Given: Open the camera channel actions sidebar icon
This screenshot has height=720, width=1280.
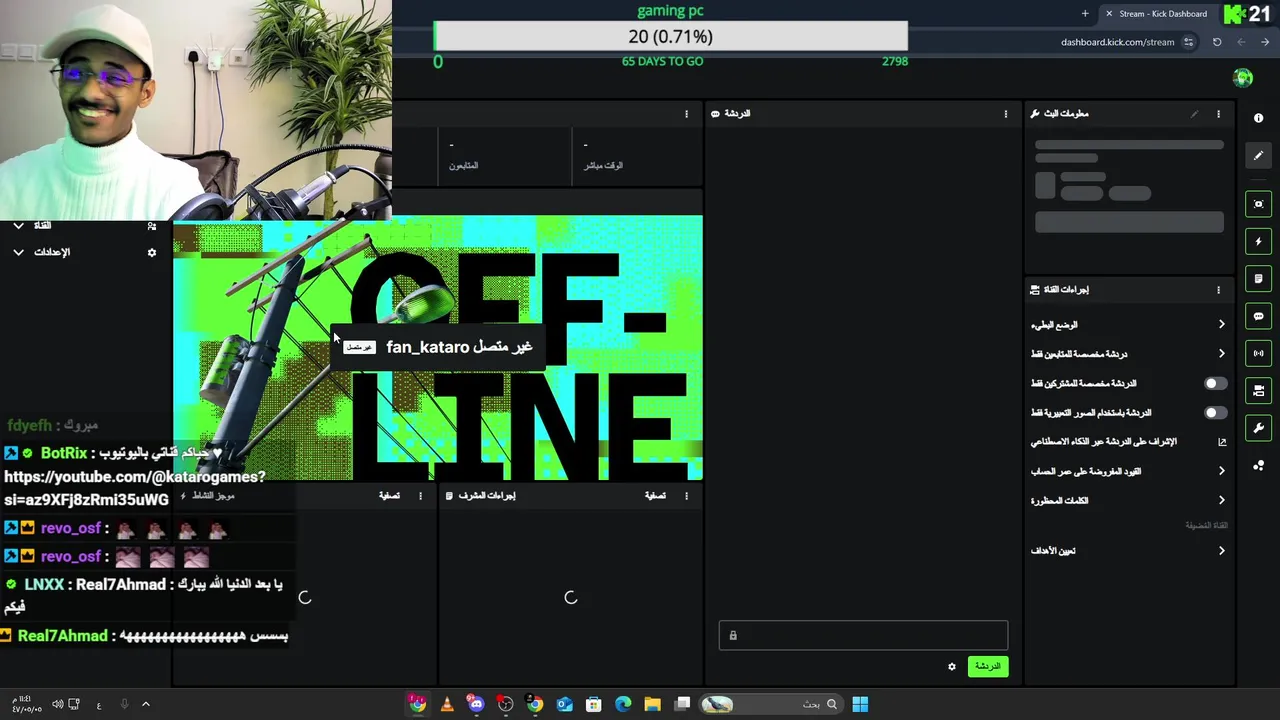Looking at the screenshot, I should tap(1258, 390).
